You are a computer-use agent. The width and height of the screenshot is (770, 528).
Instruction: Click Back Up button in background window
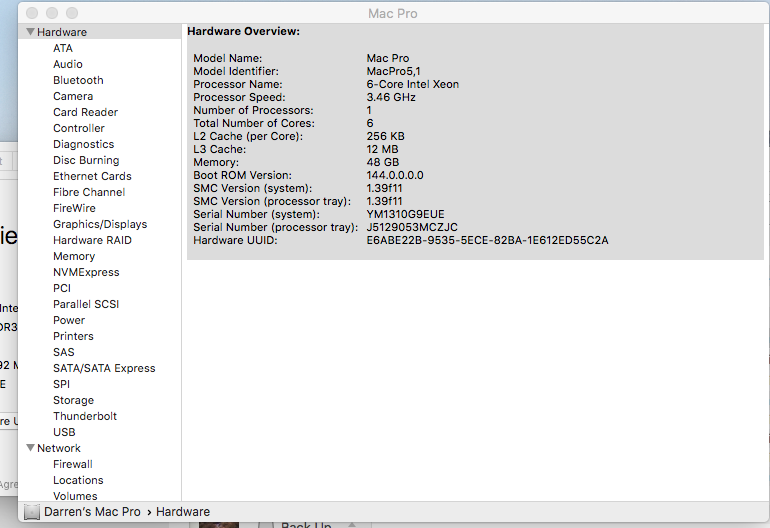click(305, 525)
